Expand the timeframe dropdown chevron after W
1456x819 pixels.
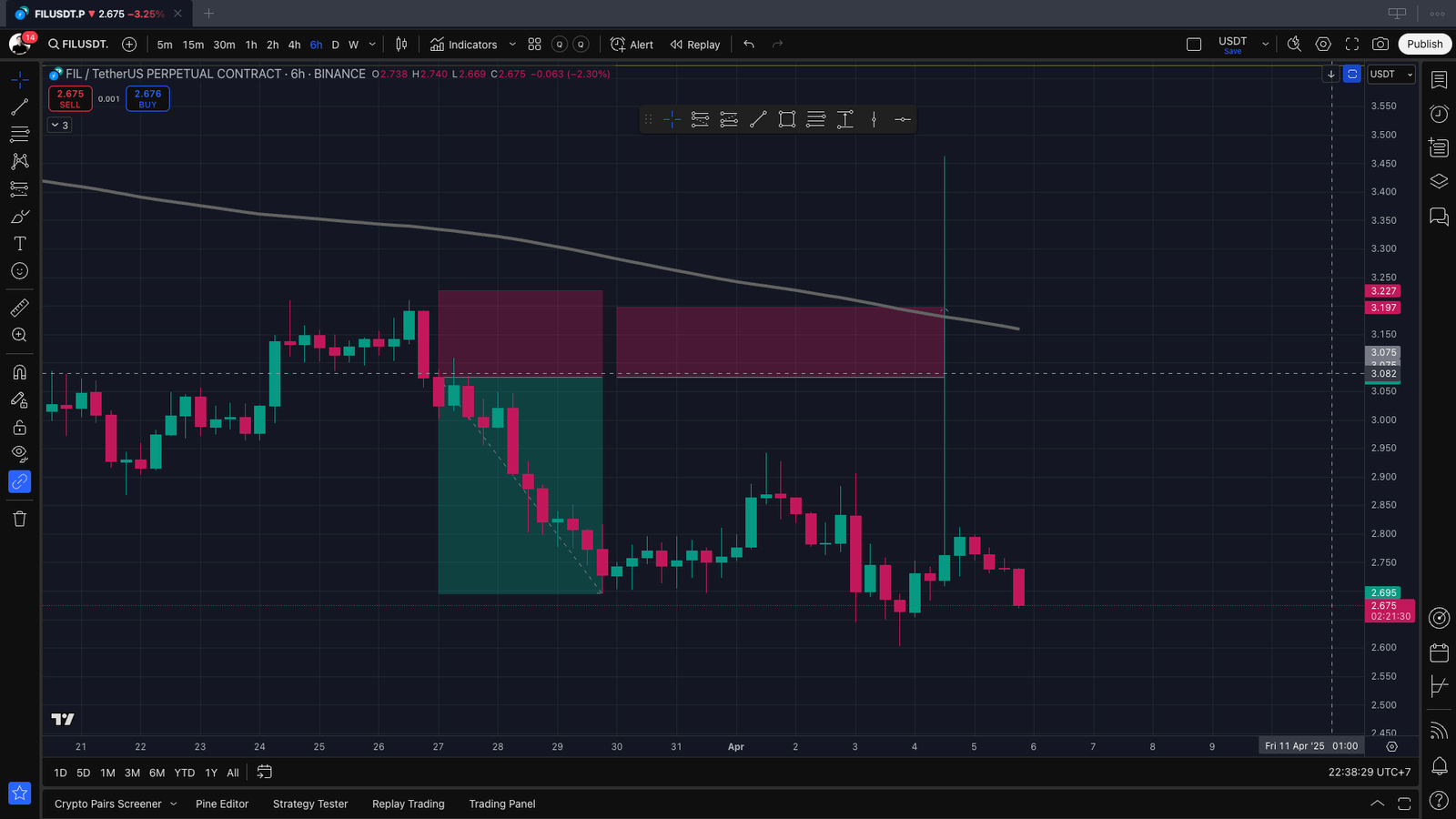point(372,45)
